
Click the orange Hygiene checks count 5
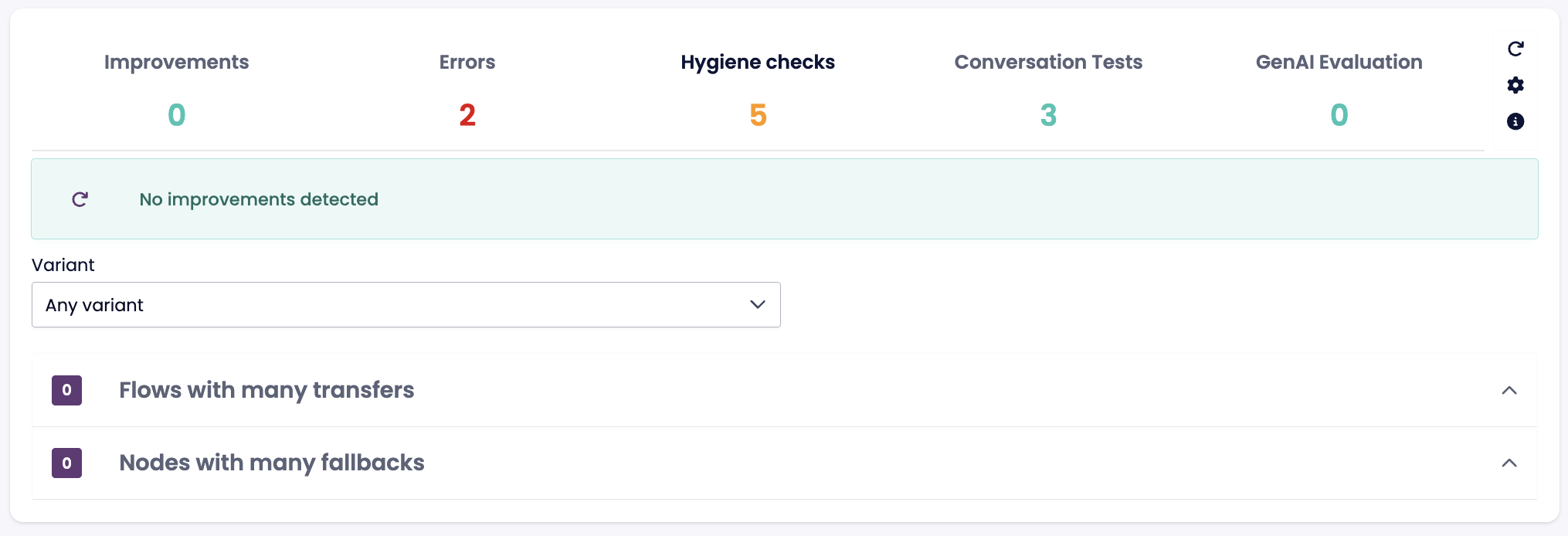pos(758,115)
